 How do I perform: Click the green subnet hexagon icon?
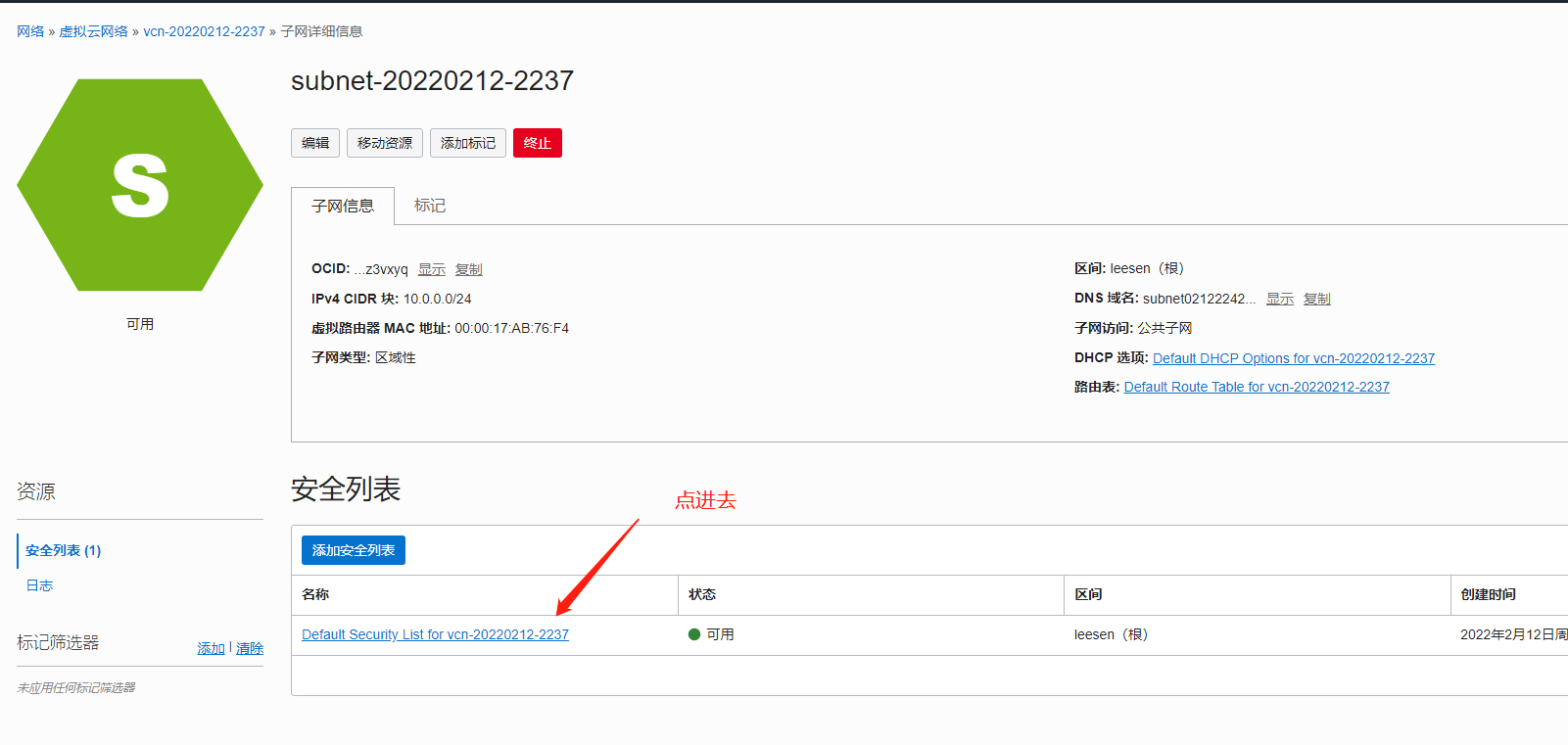pyautogui.click(x=140, y=185)
